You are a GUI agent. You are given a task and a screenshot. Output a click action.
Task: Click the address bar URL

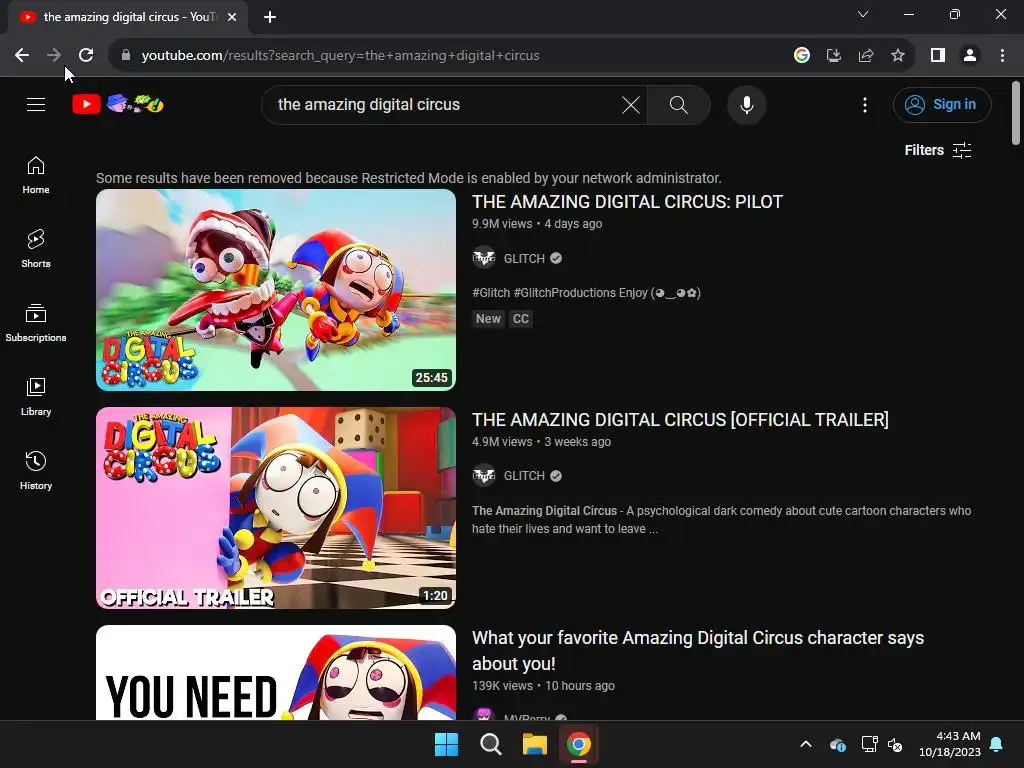(340, 56)
